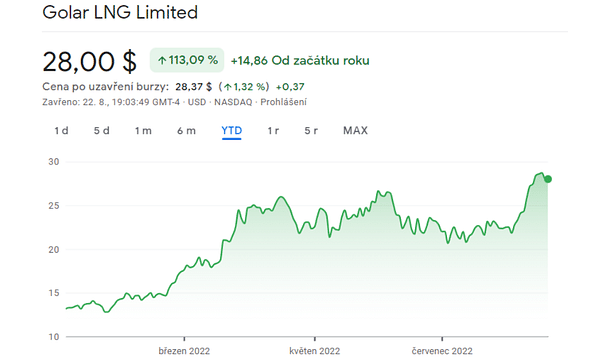600x360 pixels.
Task: Select the 1 d time range tab
Action: (x=61, y=131)
